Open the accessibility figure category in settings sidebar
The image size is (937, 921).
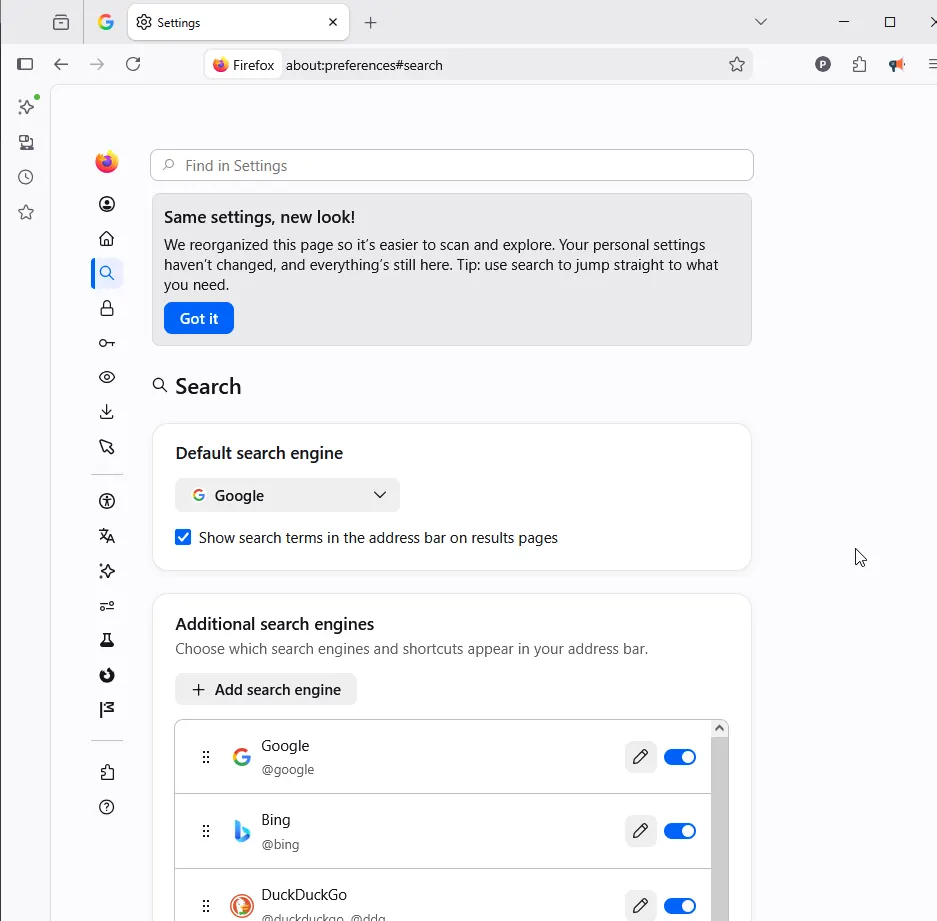(x=107, y=501)
